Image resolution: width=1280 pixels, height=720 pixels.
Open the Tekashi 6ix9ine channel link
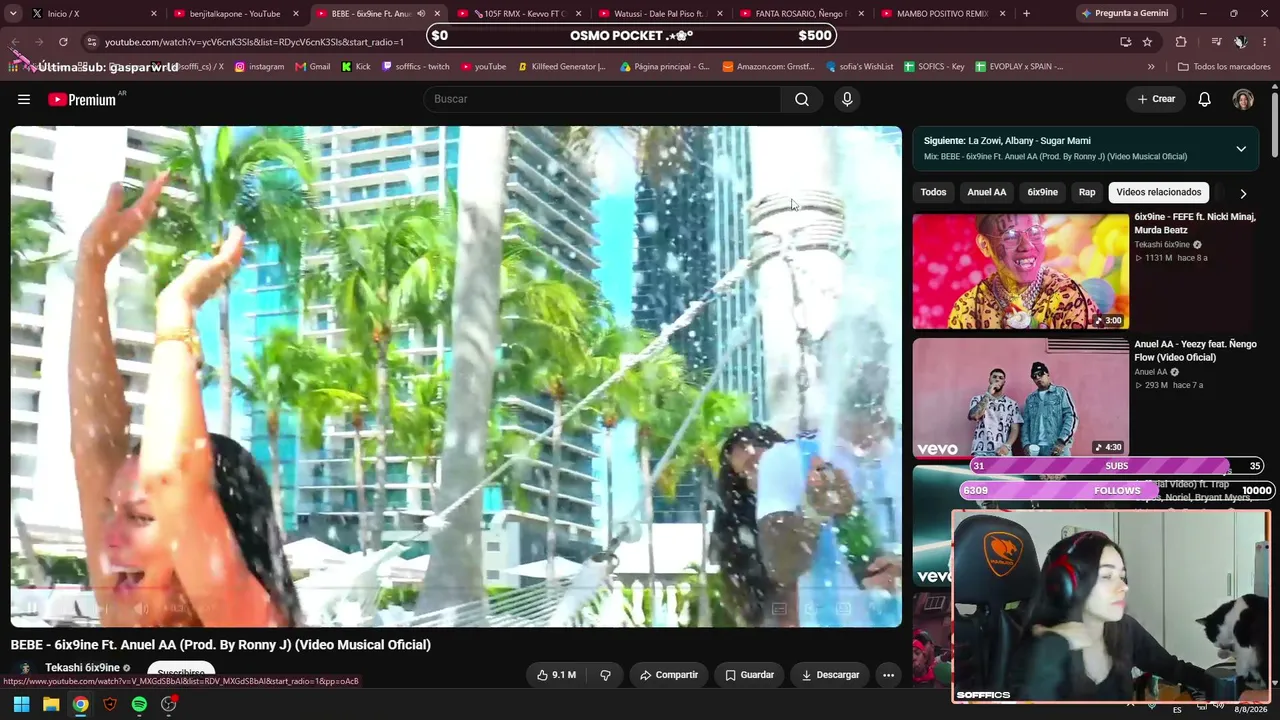(x=82, y=668)
